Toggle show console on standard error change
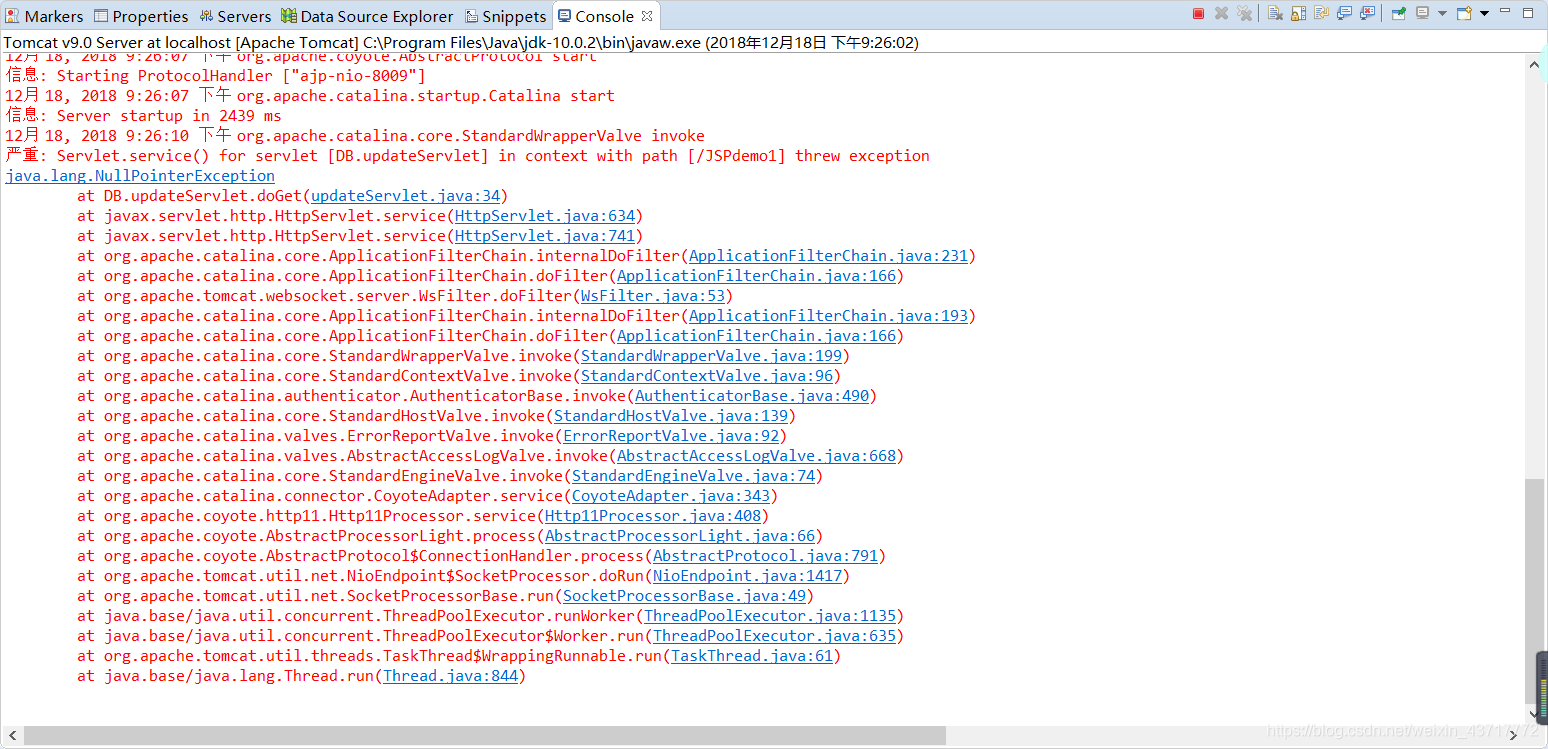 [x=1367, y=13]
